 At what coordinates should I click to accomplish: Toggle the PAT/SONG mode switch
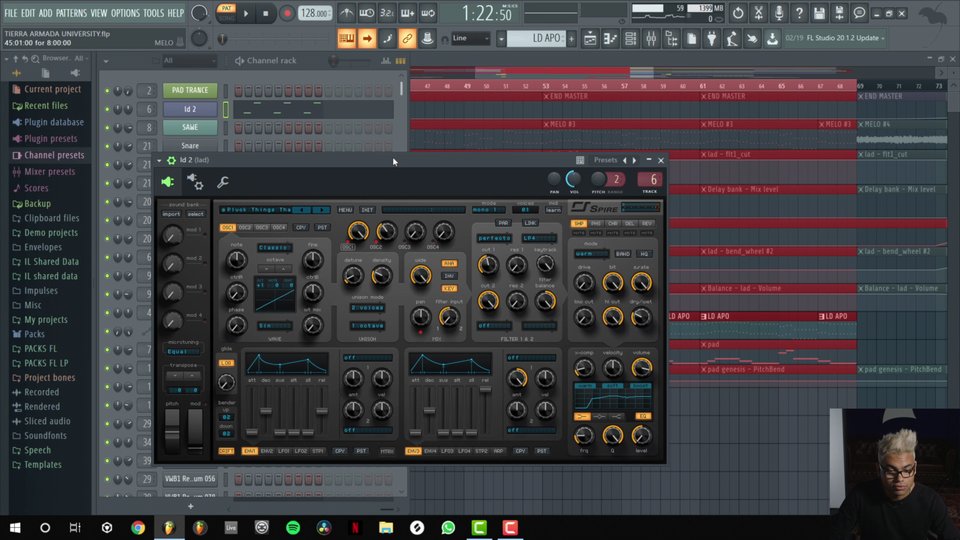(226, 12)
